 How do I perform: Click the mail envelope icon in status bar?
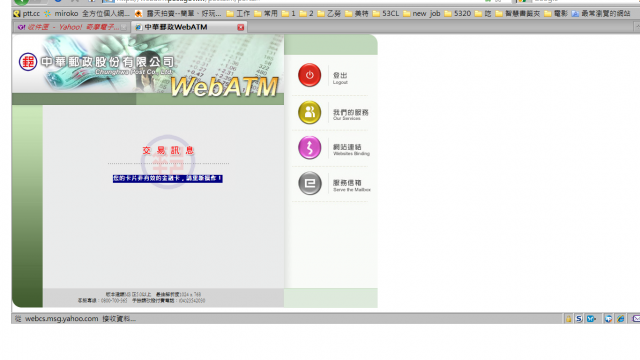click(636, 319)
